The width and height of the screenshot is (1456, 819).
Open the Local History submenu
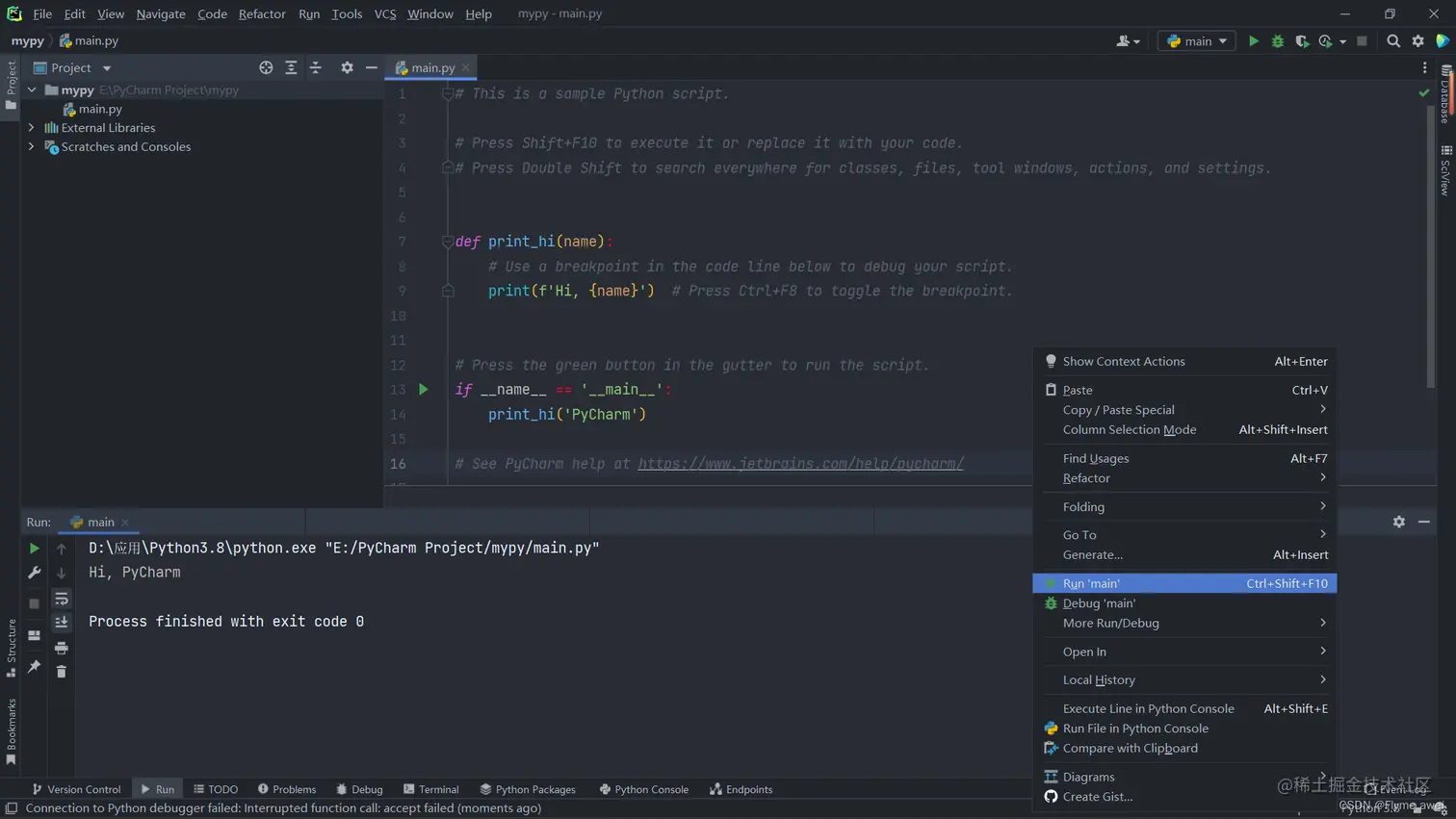click(1184, 679)
